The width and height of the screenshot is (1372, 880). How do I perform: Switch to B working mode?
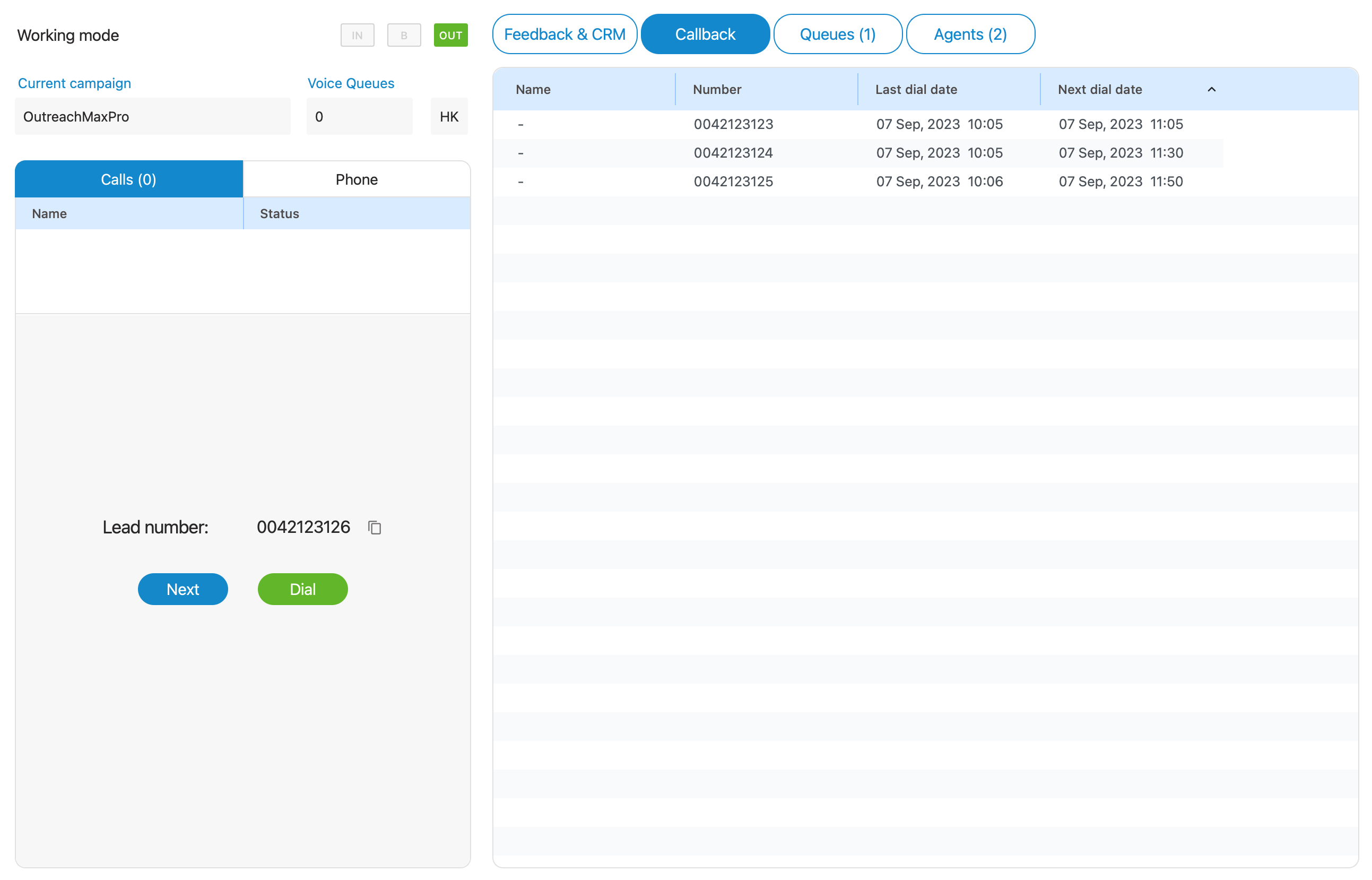403,34
